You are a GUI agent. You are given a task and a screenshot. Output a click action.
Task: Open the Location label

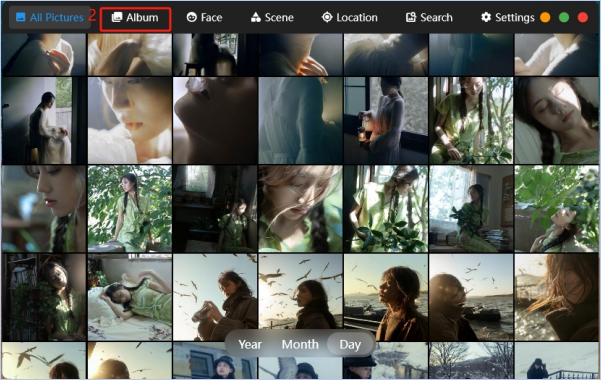pos(357,17)
